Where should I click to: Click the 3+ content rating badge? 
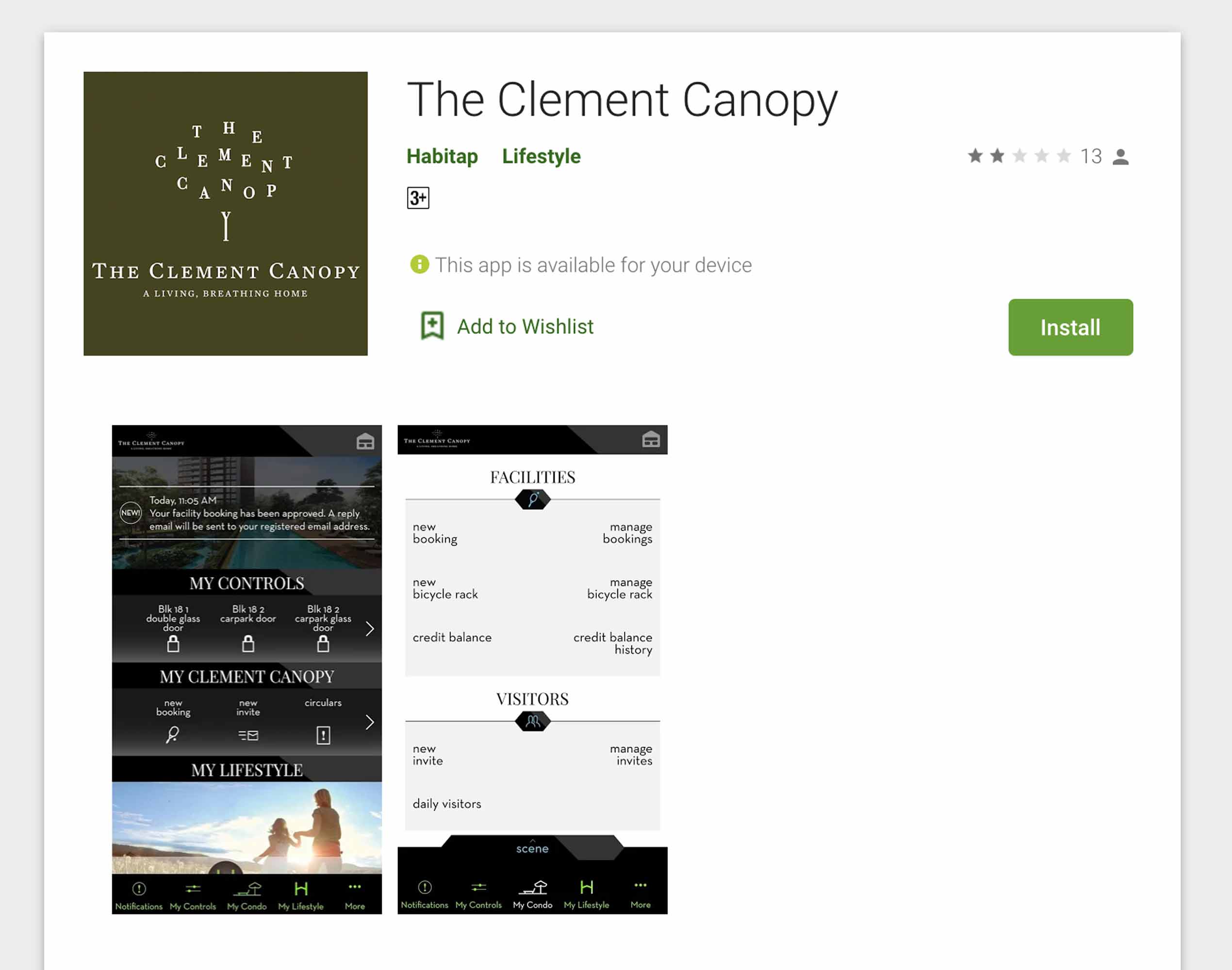click(x=418, y=197)
